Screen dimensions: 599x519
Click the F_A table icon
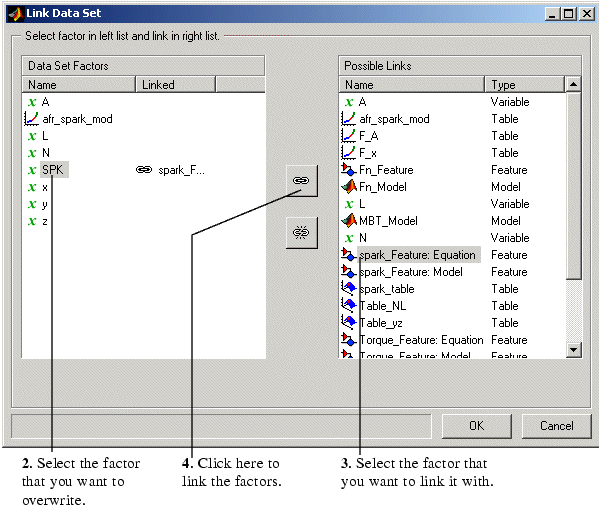348,136
